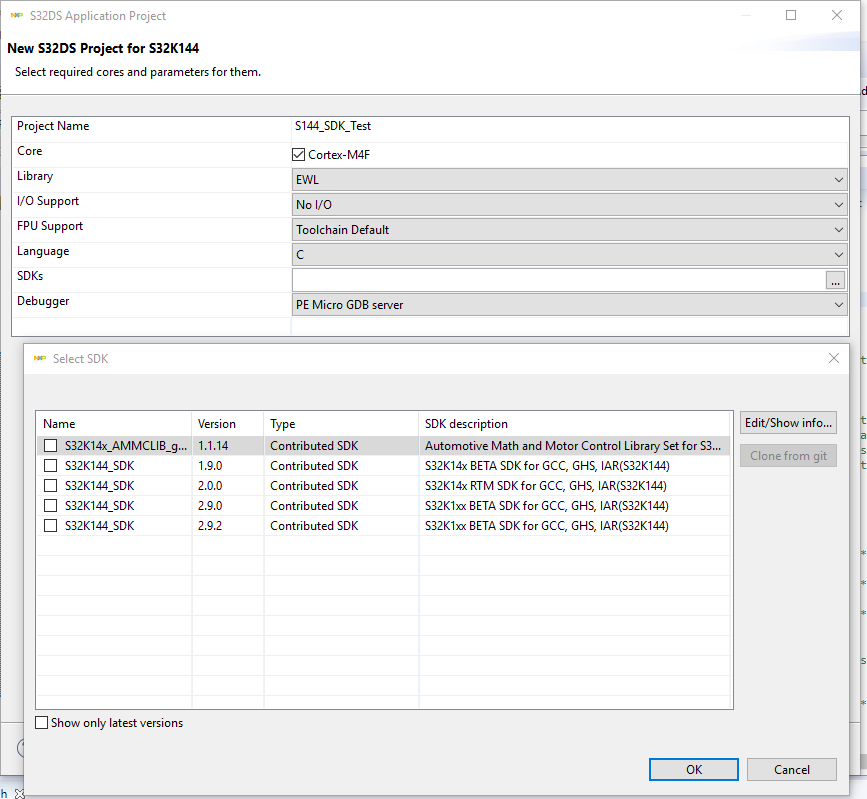Click the S32DS Application Project window icon
Image resolution: width=867 pixels, height=799 pixels.
(x=16, y=16)
